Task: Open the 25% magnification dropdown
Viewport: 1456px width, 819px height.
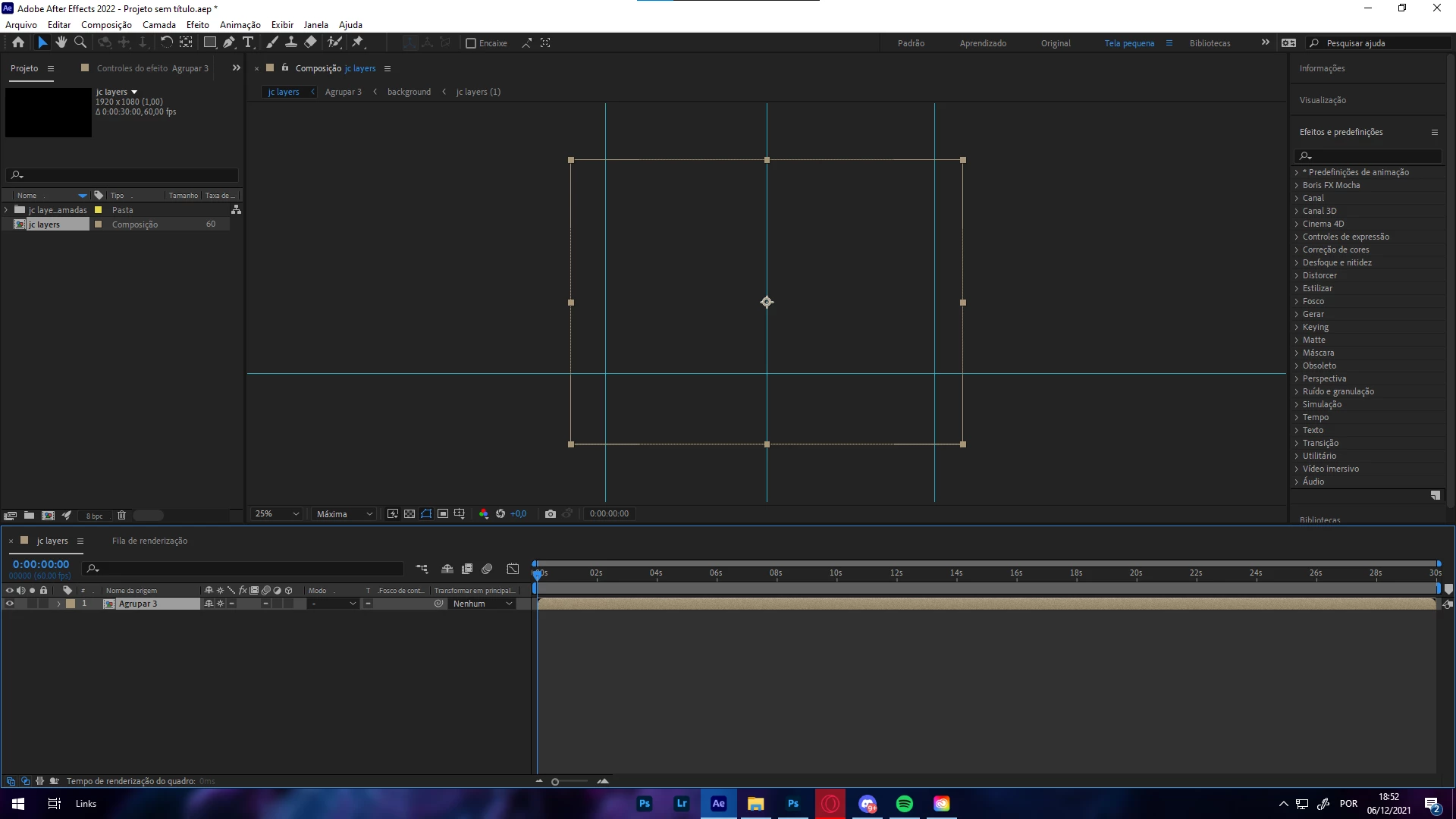Action: 277,513
